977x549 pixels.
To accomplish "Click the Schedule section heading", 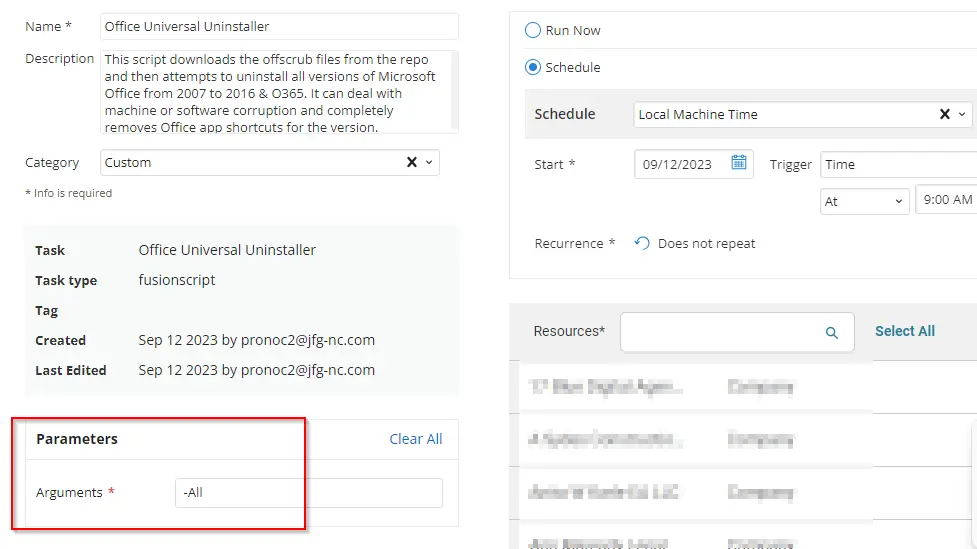I will click(x=565, y=114).
